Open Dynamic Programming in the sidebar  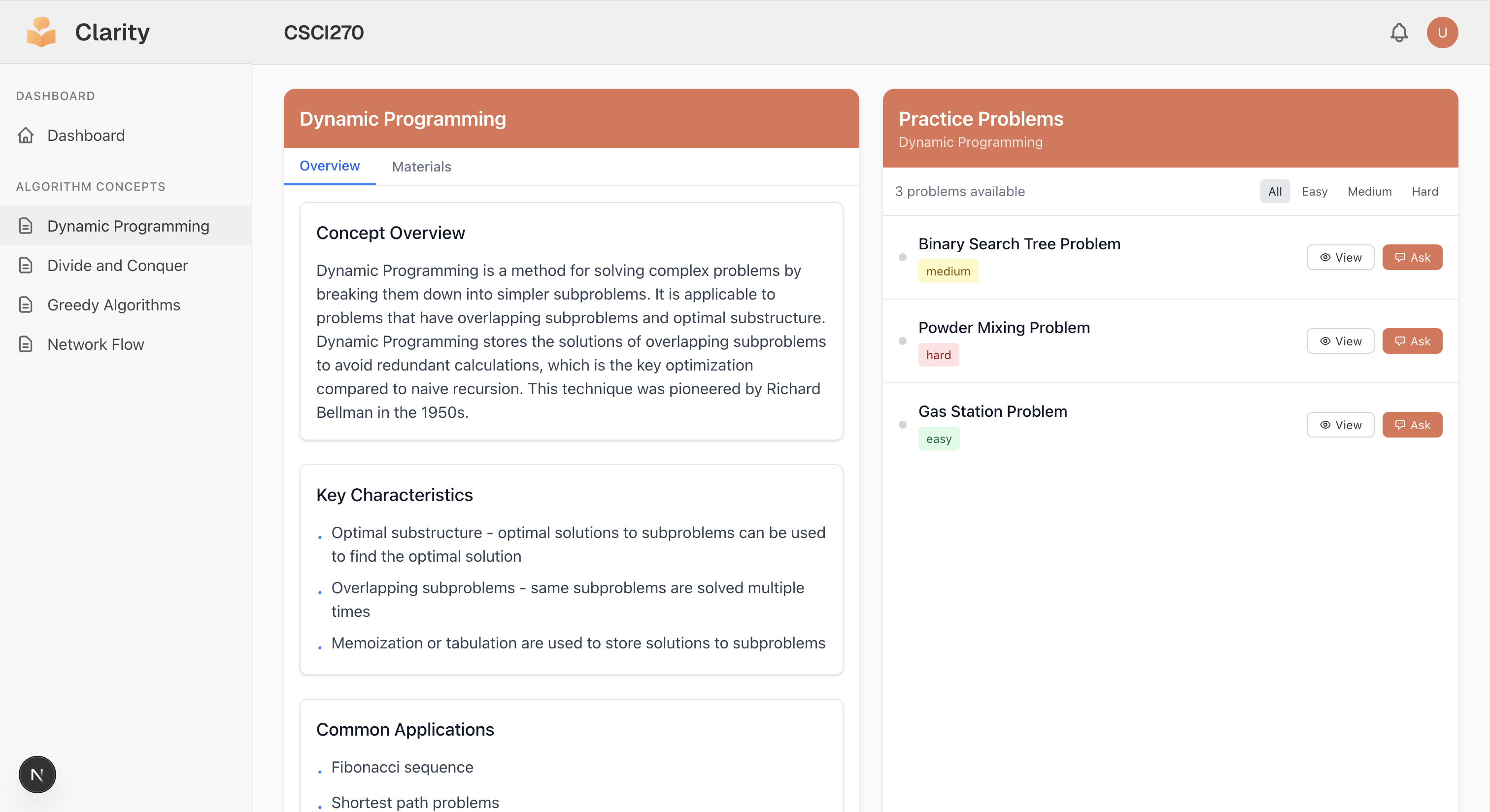(x=128, y=226)
